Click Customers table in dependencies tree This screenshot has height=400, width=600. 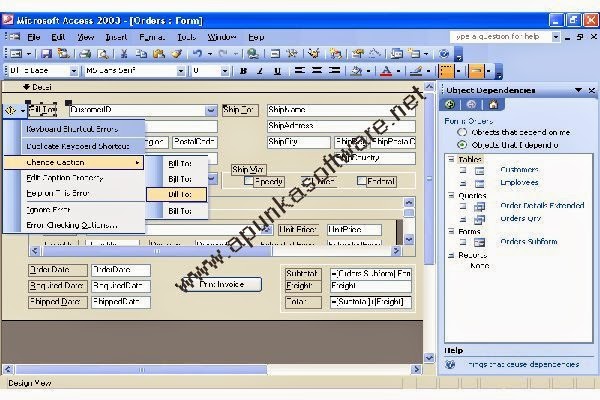pyautogui.click(x=519, y=169)
